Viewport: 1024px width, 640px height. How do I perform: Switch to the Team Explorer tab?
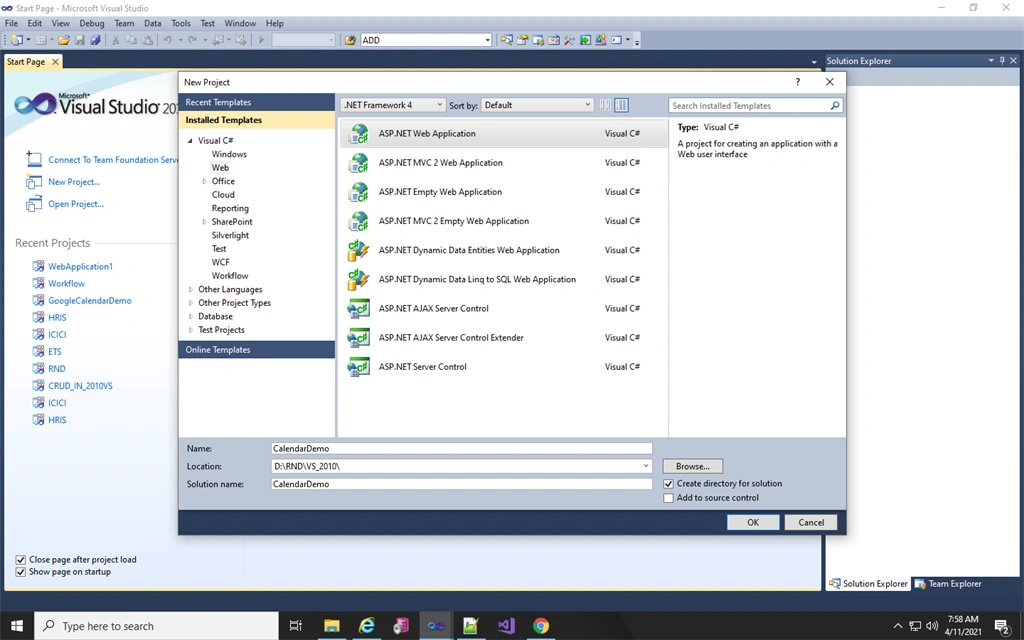click(x=948, y=584)
